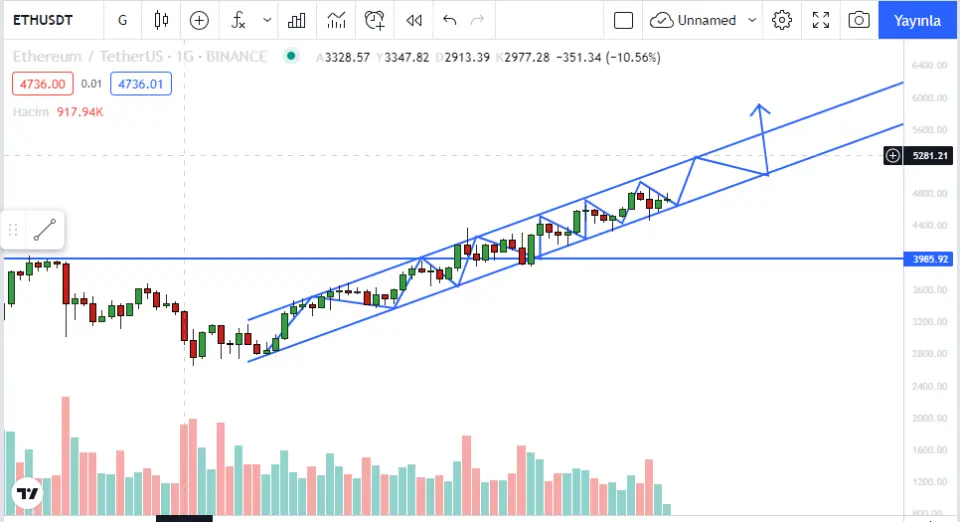Open the layout selection square
Viewport: 960px width, 522px height.
pos(624,20)
